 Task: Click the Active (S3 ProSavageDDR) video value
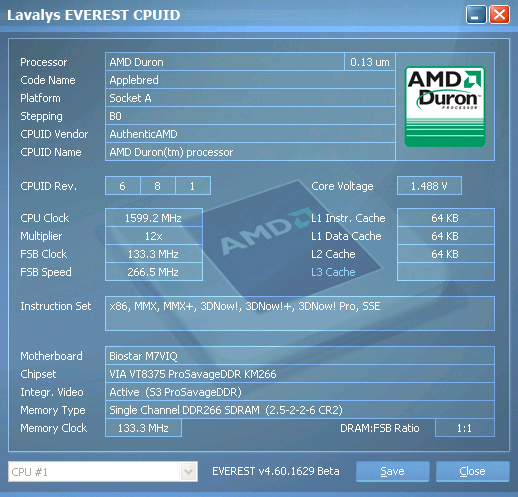(x=300, y=392)
